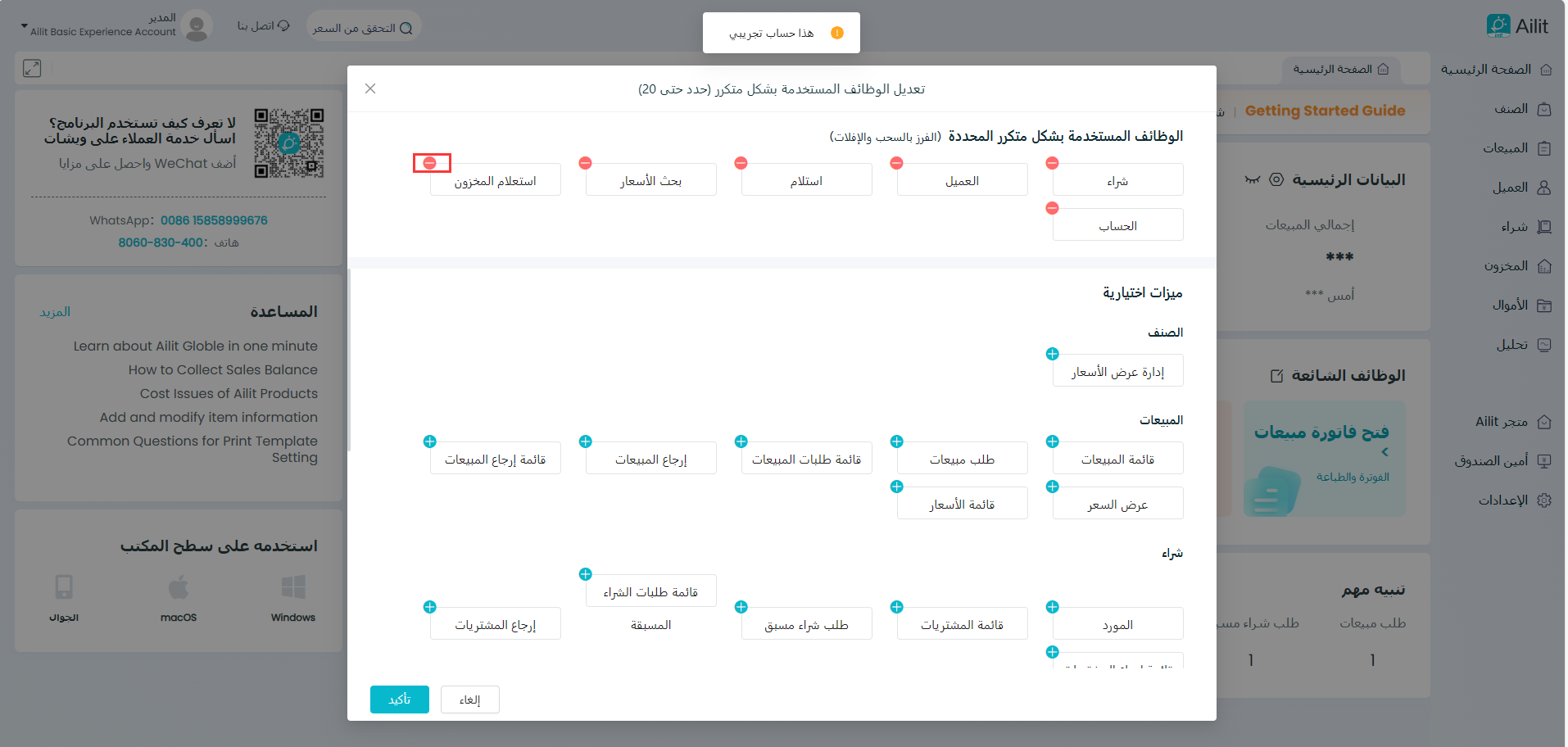Add طلب شراء مسبق using plus icon
The height and width of the screenshot is (747, 1568).
point(741,607)
